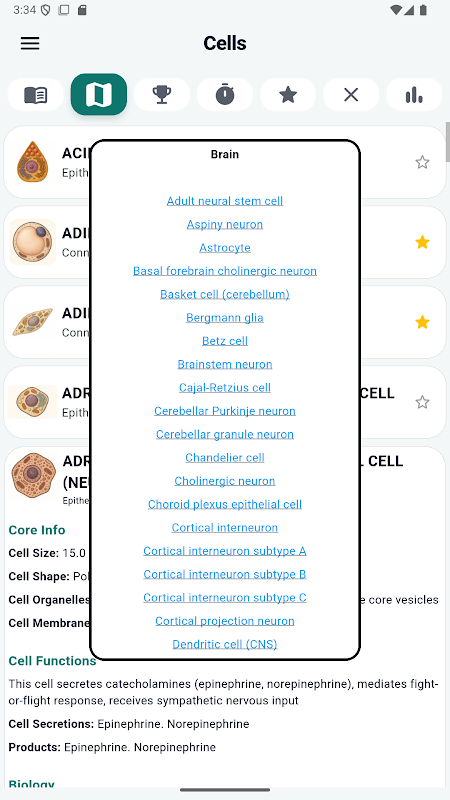The height and width of the screenshot is (800, 450).
Task: Open the bar chart statistics icon
Action: (x=414, y=95)
